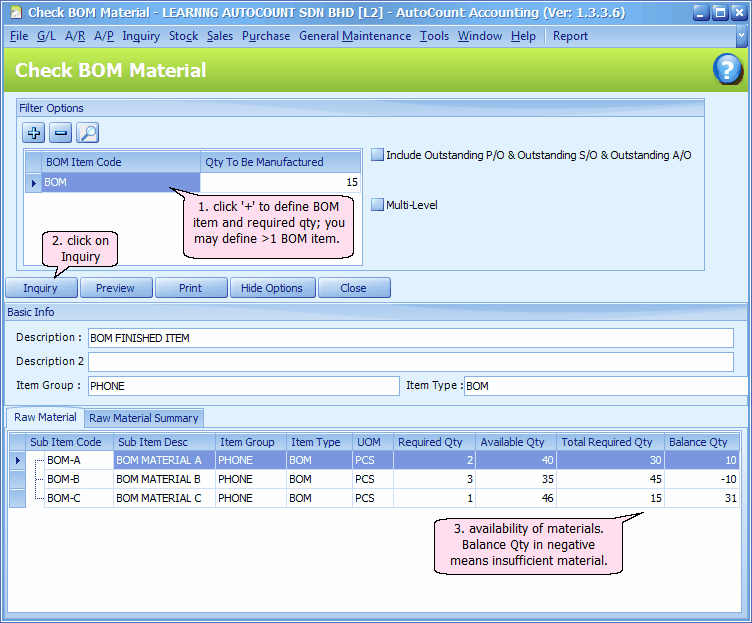Click the Preview button
The width and height of the screenshot is (752, 623).
click(x=115, y=288)
